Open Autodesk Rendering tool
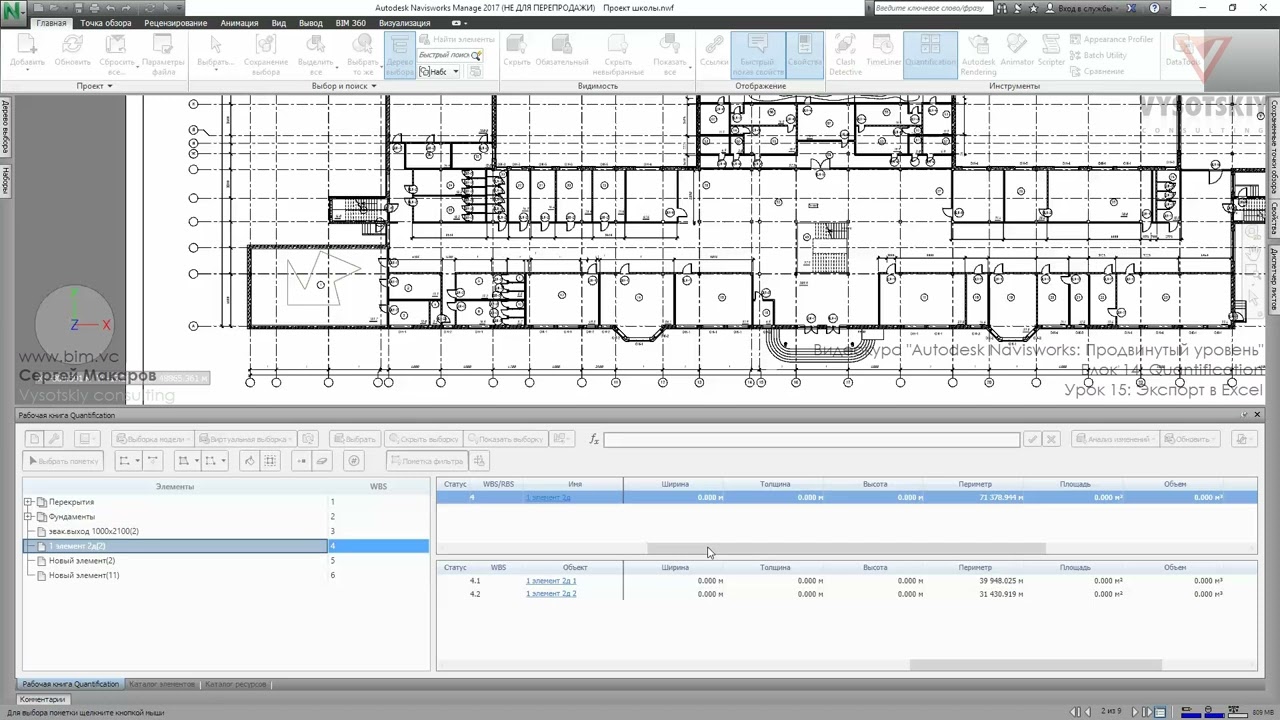 click(978, 53)
